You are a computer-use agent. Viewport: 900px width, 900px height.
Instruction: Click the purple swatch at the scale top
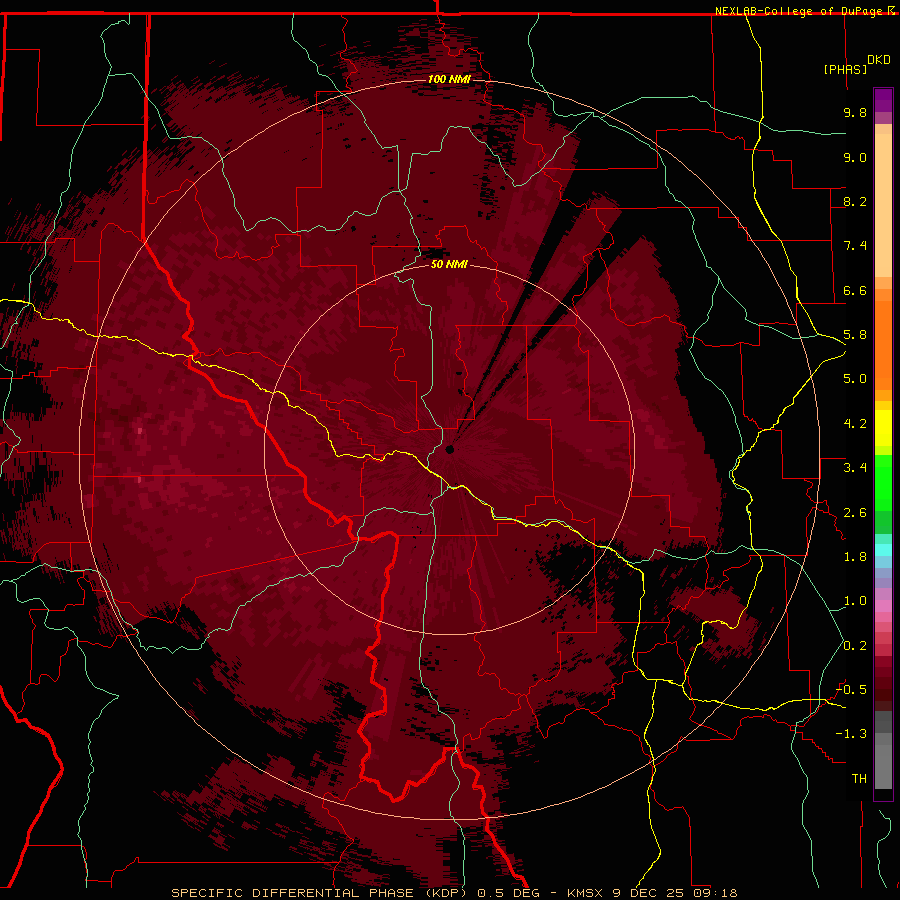[x=883, y=100]
